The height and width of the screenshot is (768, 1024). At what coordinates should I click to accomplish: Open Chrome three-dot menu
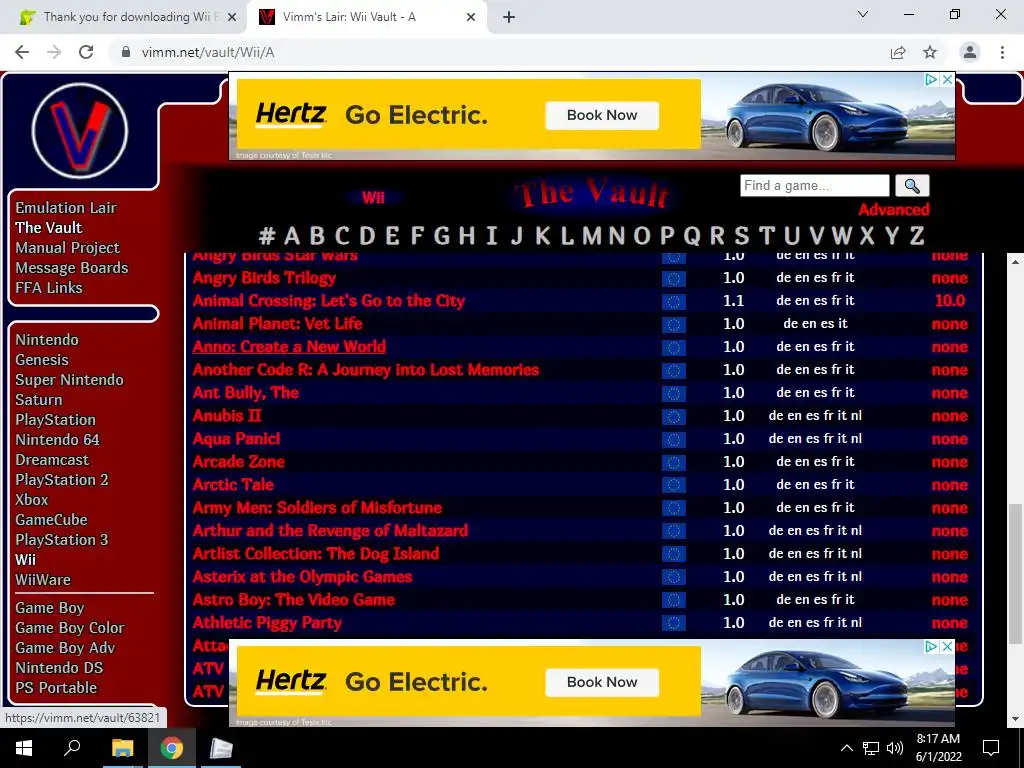tap(1002, 52)
